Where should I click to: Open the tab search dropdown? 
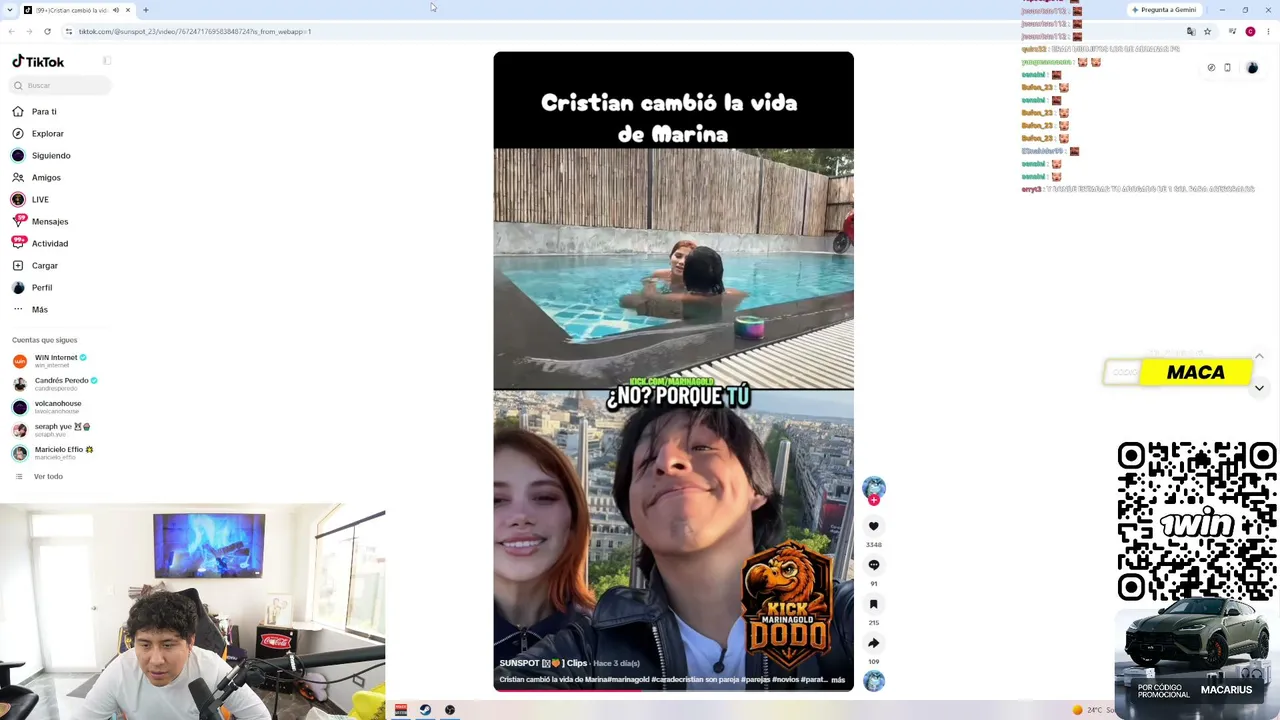pyautogui.click(x=11, y=10)
